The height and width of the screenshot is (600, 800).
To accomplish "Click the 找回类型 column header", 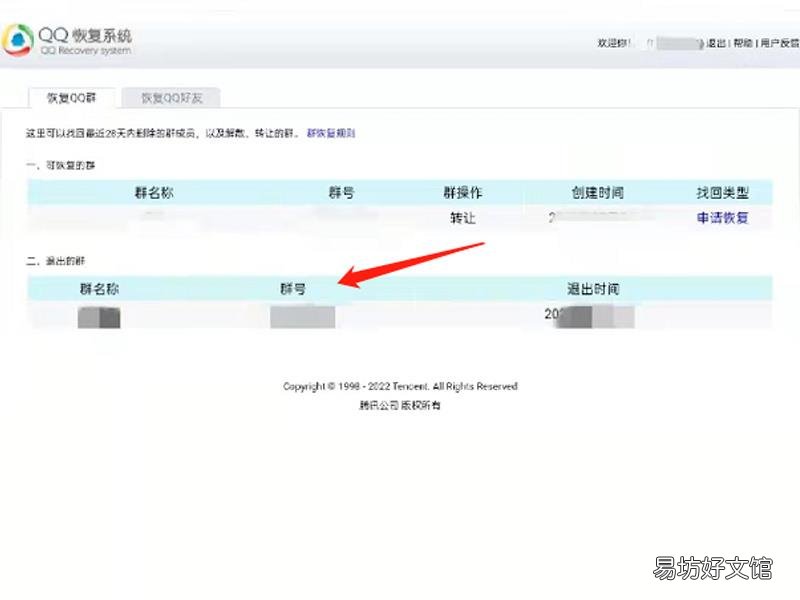I will tap(722, 192).
